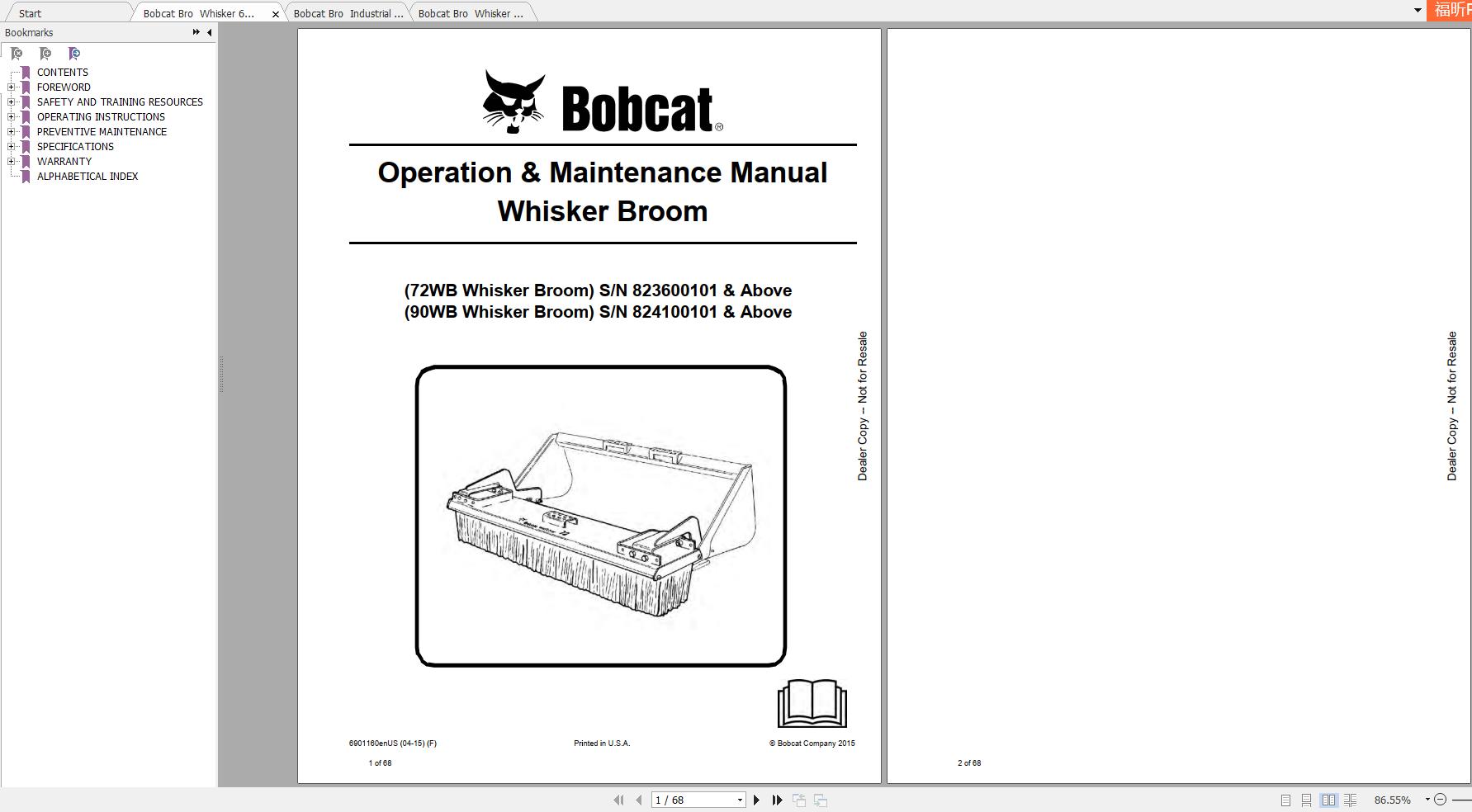Expand the OPERATING INSTRUCTIONS bookmark
Image resolution: width=1472 pixels, height=812 pixels.
coord(11,116)
